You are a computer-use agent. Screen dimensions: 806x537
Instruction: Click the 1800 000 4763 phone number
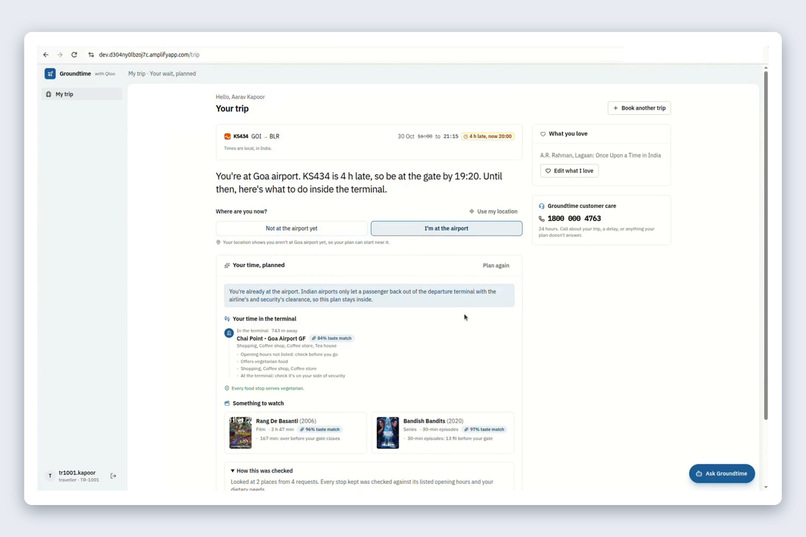(574, 218)
